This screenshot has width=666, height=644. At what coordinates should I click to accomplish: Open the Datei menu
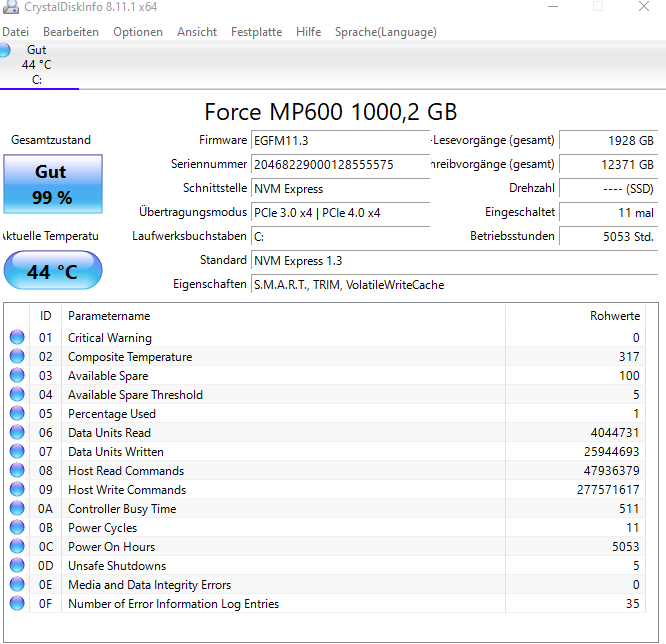click(x=15, y=32)
